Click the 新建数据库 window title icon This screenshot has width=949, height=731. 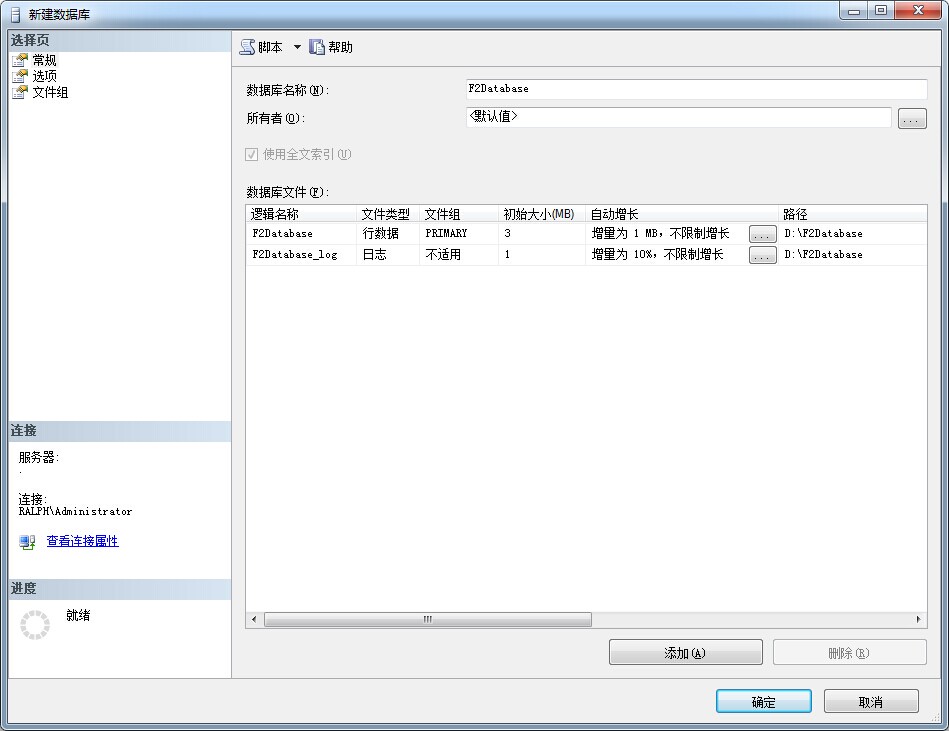tap(15, 14)
